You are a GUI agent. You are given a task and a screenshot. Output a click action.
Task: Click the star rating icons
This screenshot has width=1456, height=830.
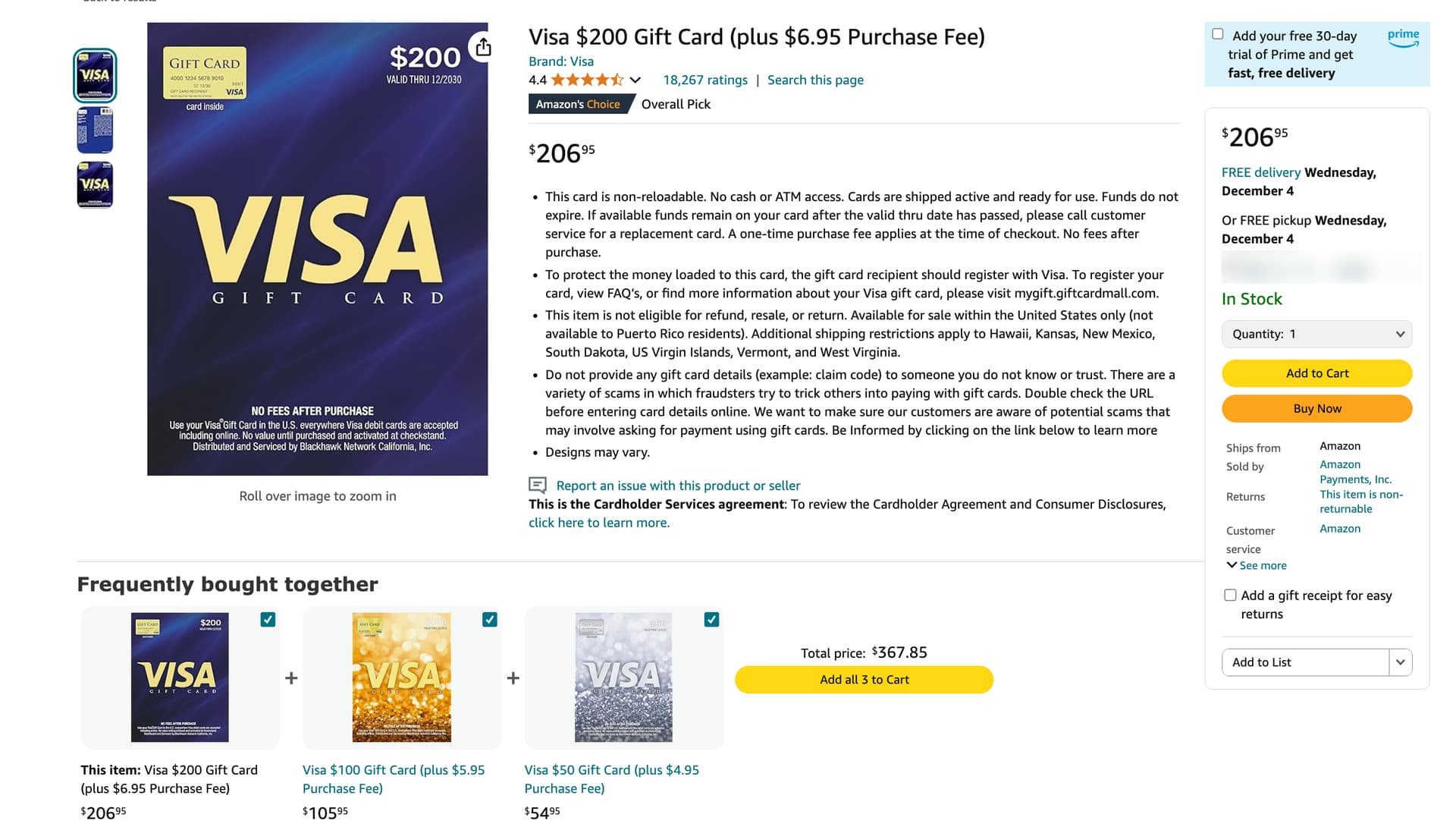point(588,80)
